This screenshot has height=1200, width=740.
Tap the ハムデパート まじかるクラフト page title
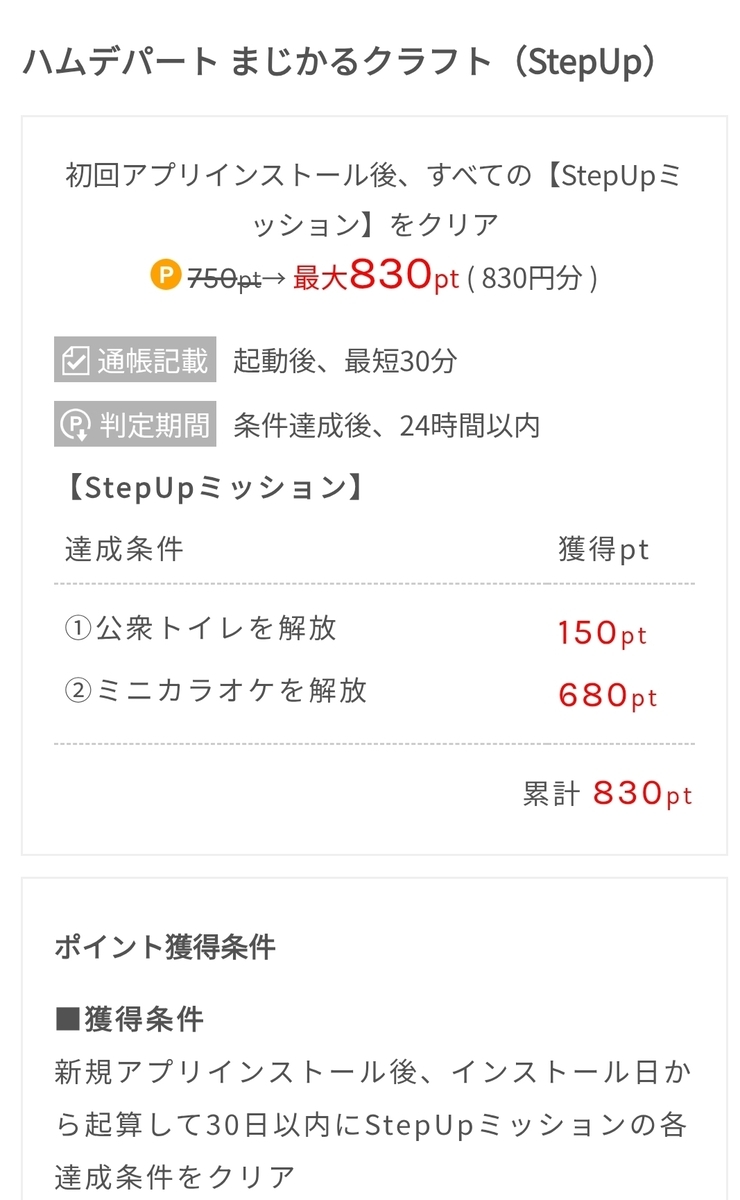click(x=341, y=62)
